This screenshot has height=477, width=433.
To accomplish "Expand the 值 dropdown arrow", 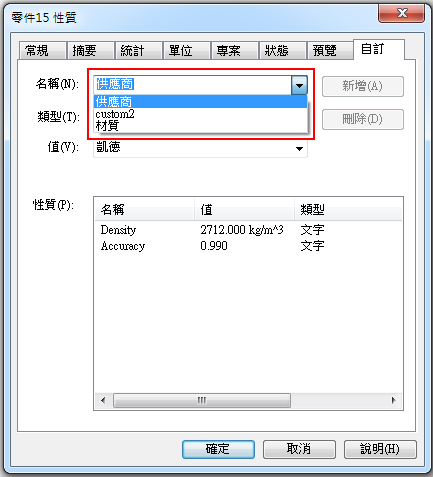I will point(299,148).
